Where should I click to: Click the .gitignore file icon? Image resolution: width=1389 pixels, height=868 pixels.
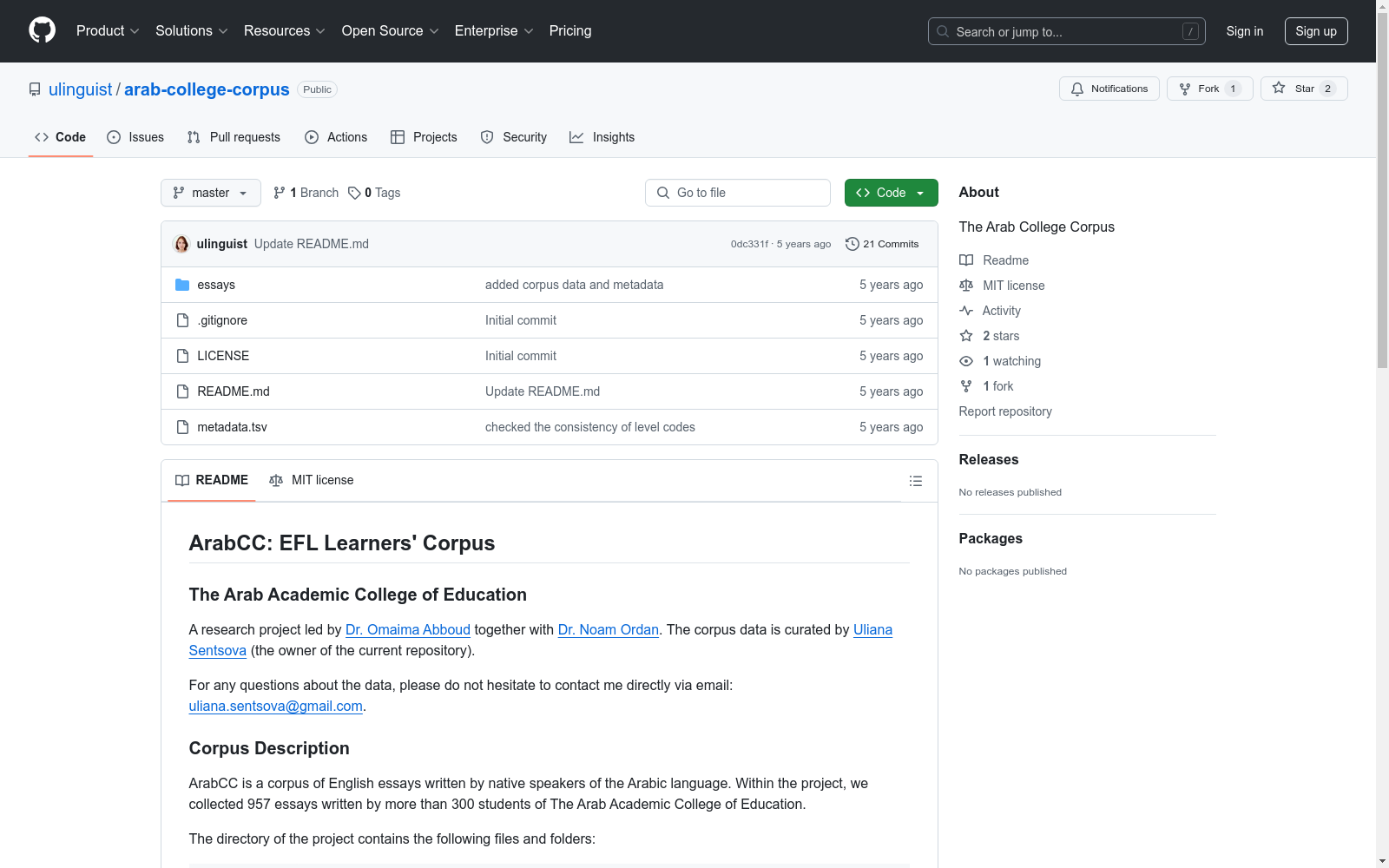click(x=182, y=320)
